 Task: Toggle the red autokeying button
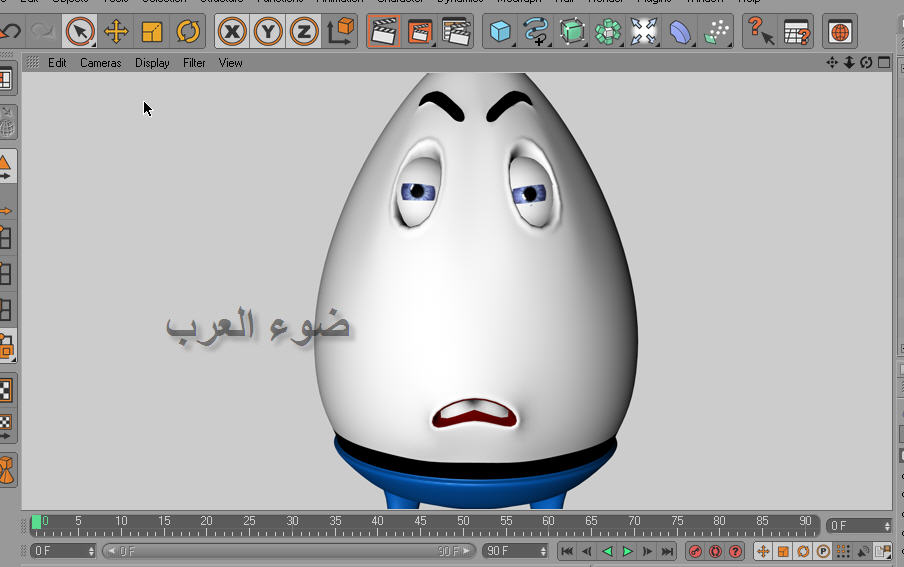coord(715,551)
